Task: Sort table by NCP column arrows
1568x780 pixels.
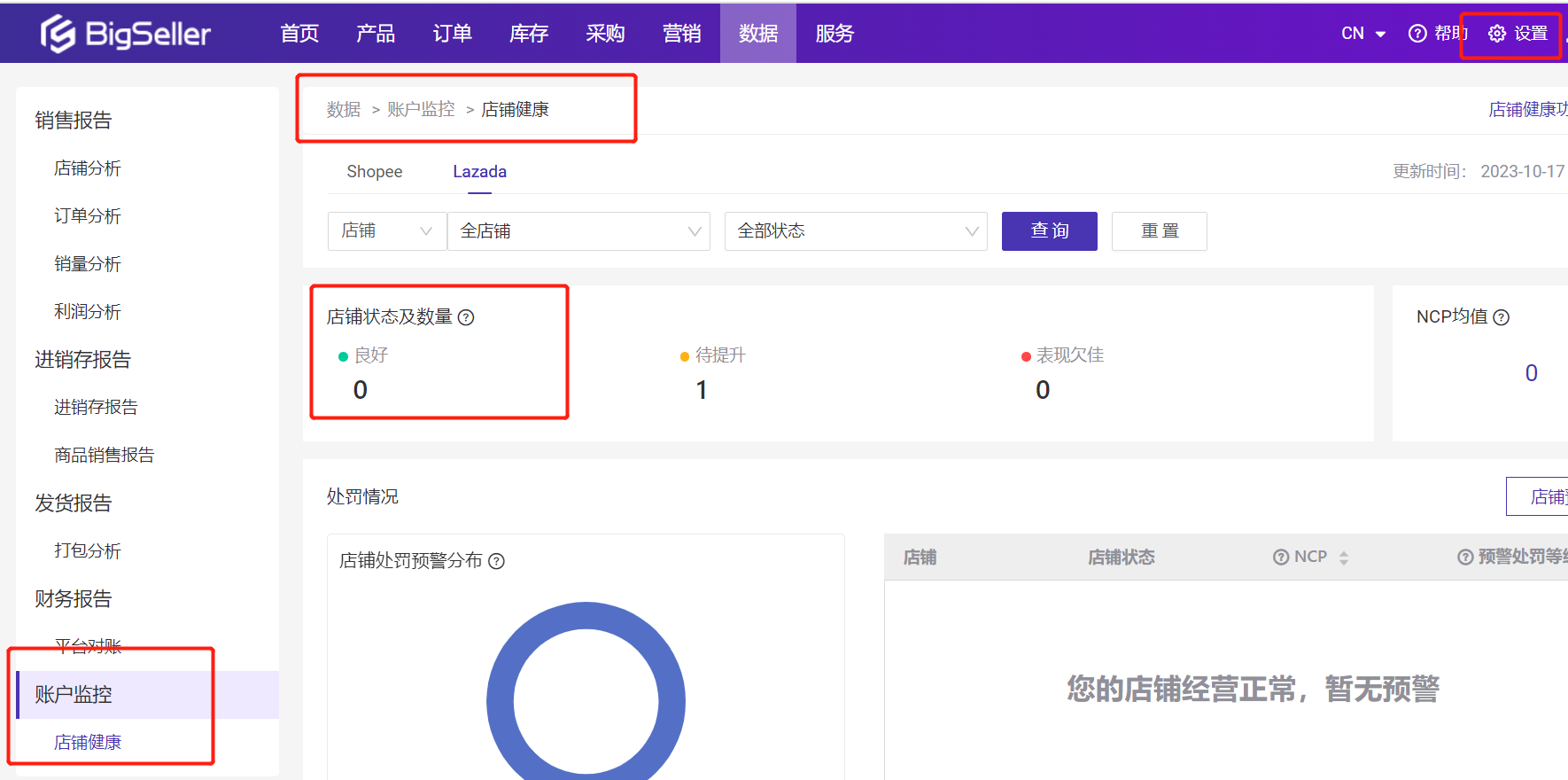Action: [1344, 558]
